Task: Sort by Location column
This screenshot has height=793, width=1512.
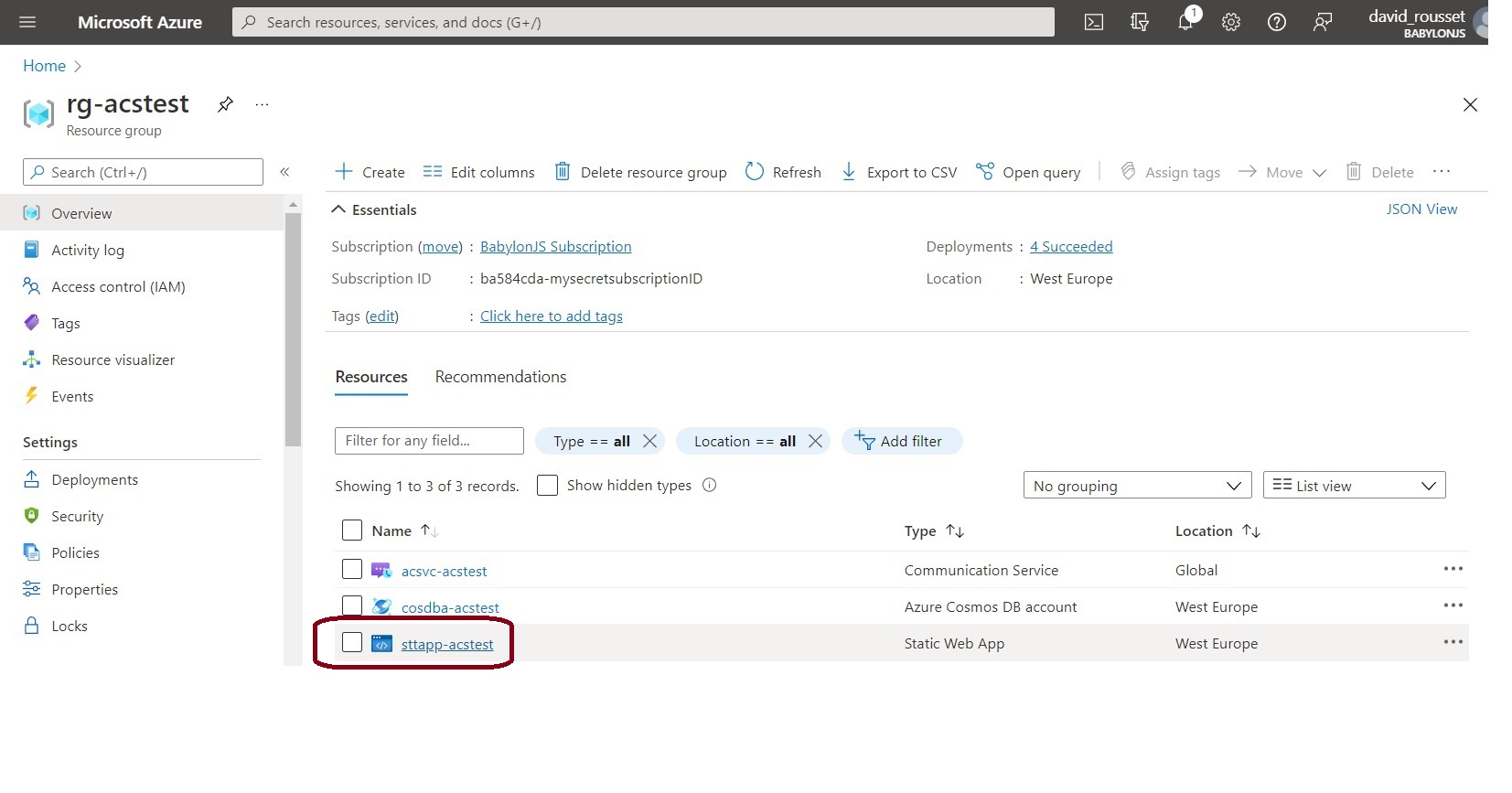Action: 1217,531
